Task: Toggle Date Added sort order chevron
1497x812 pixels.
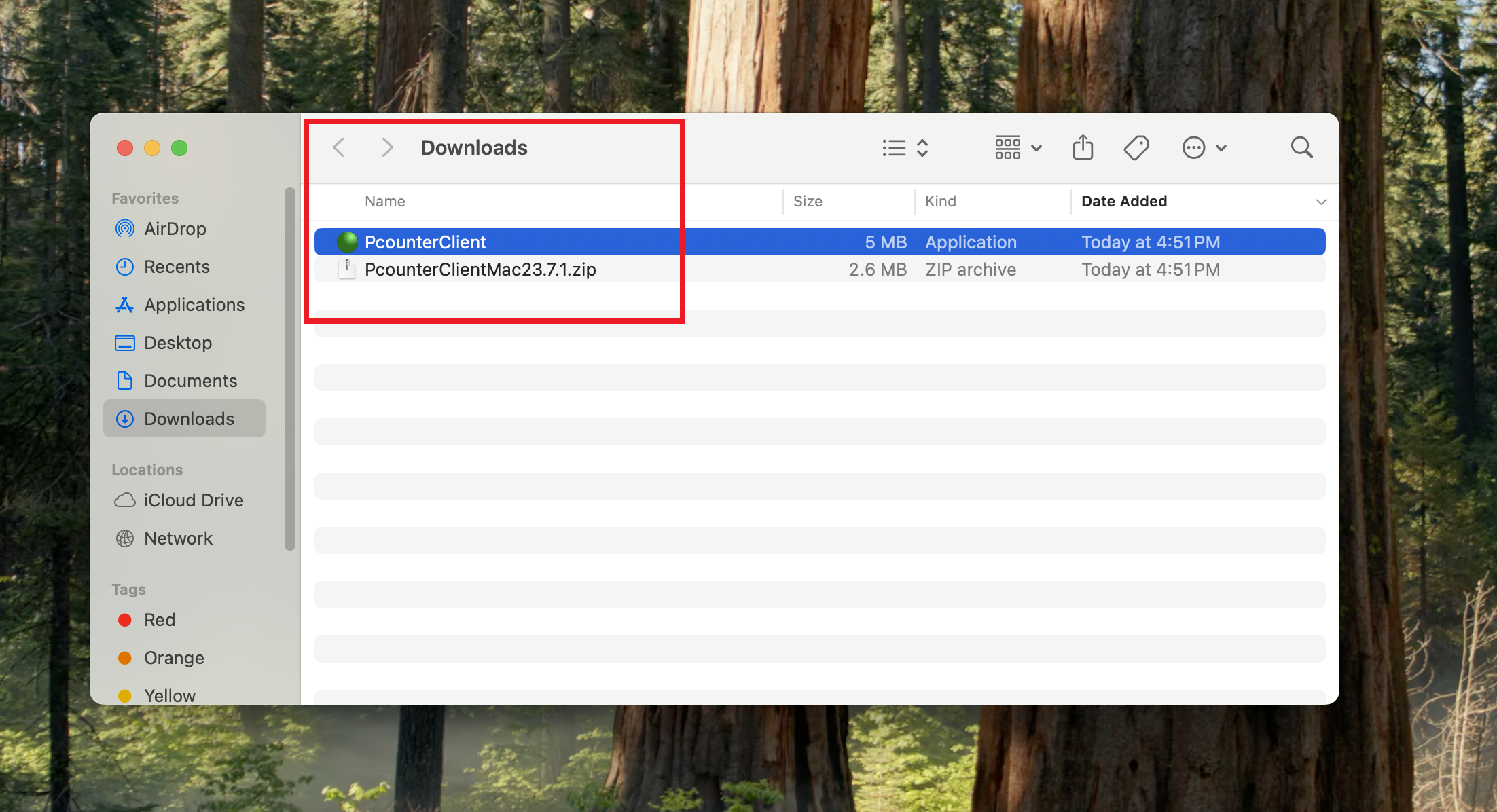Action: [x=1320, y=202]
